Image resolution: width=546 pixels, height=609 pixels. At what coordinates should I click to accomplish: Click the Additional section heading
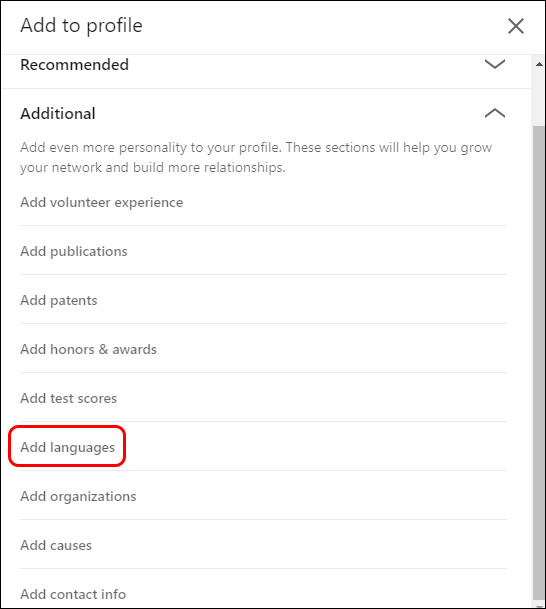pyautogui.click(x=57, y=113)
